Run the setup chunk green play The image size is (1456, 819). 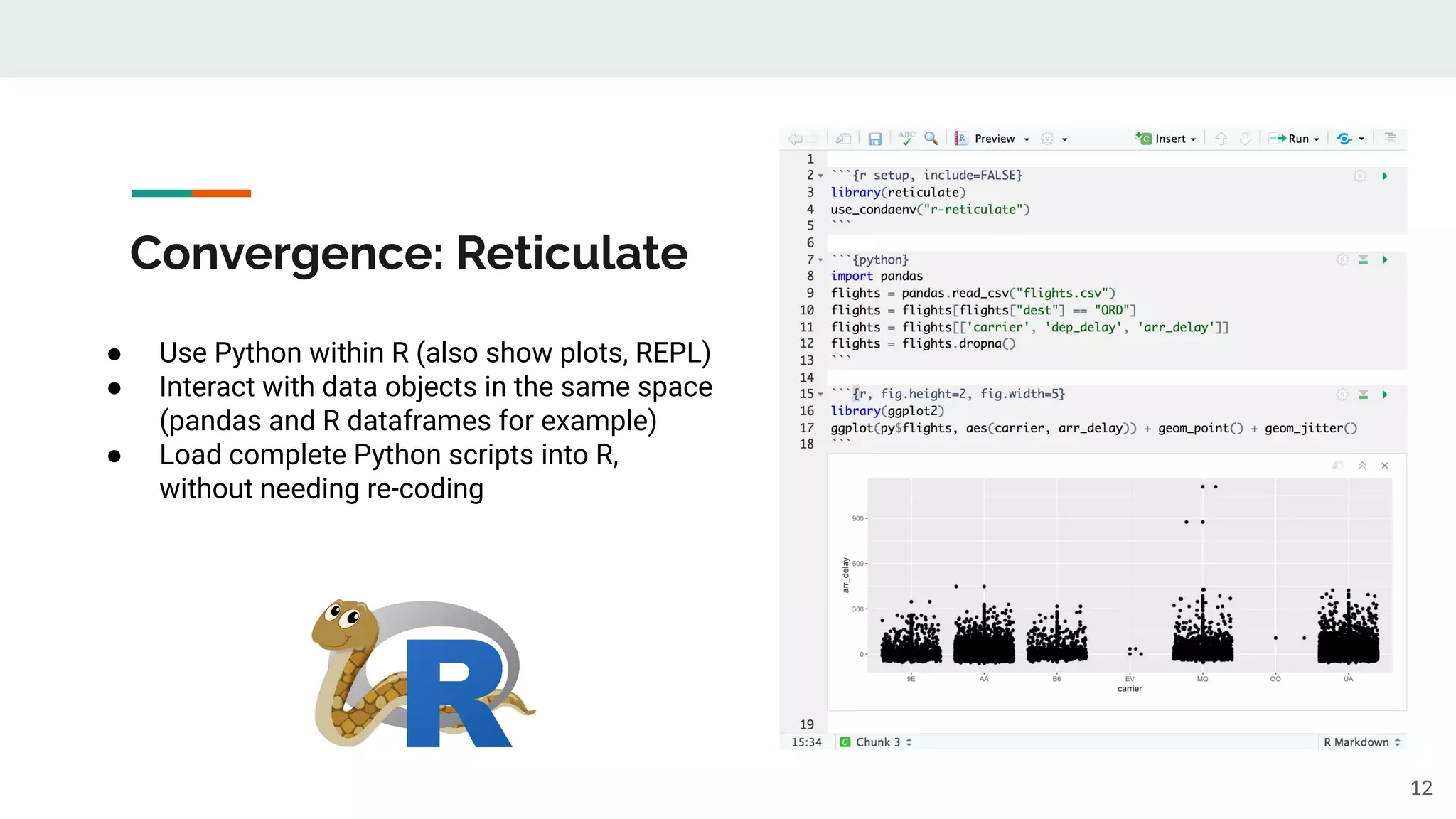click(x=1385, y=176)
